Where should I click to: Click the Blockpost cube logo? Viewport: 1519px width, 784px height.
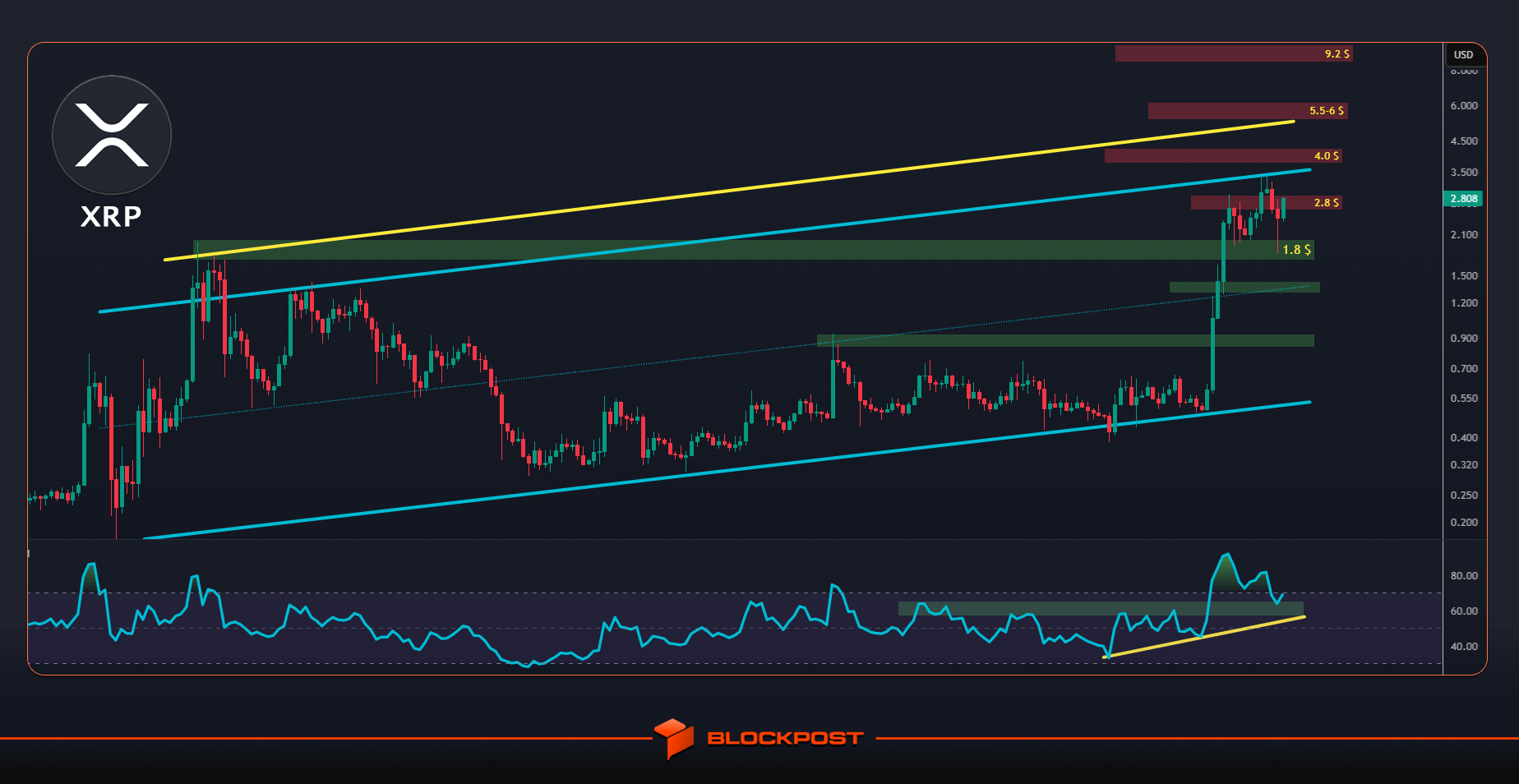(674, 738)
